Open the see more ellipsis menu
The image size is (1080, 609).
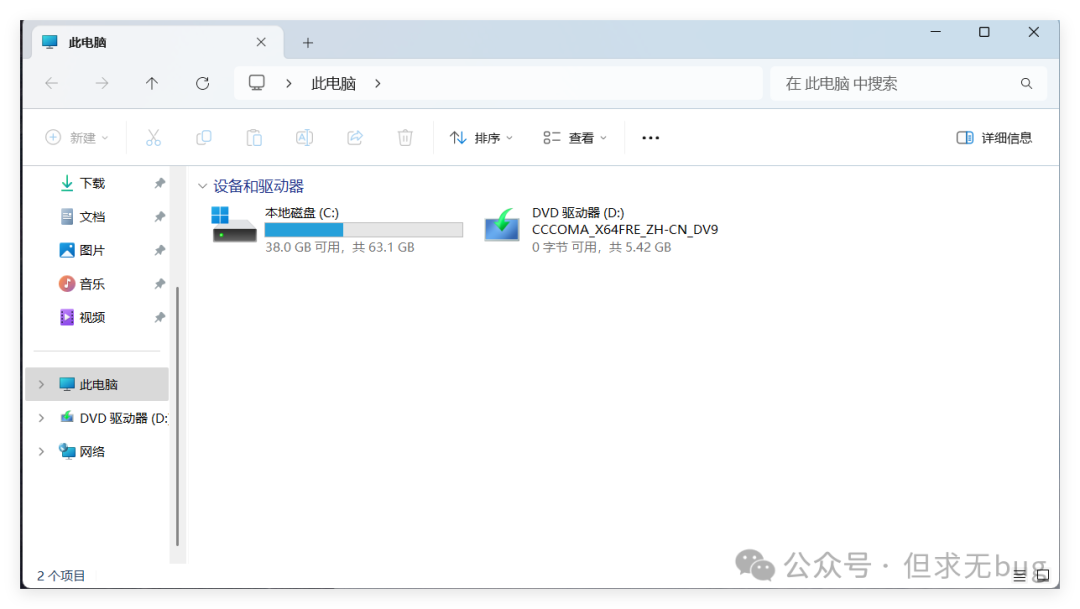click(651, 138)
